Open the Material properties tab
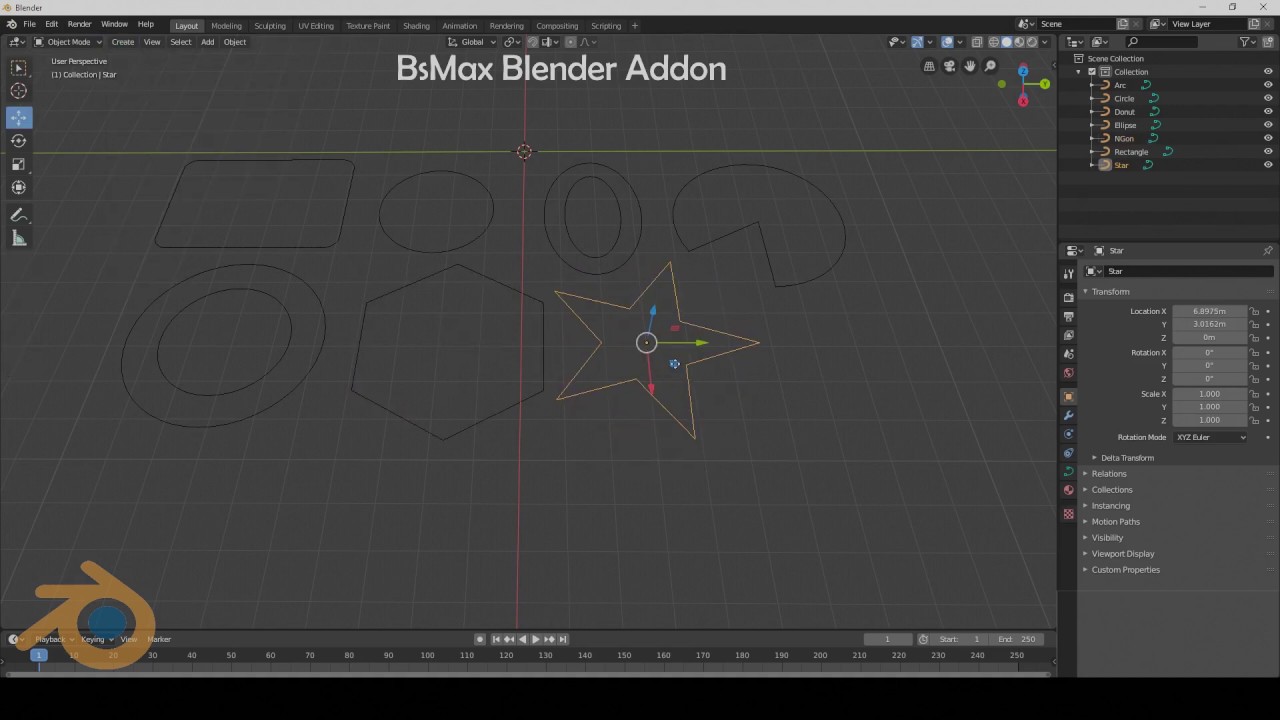The height and width of the screenshot is (720, 1280). [1068, 490]
